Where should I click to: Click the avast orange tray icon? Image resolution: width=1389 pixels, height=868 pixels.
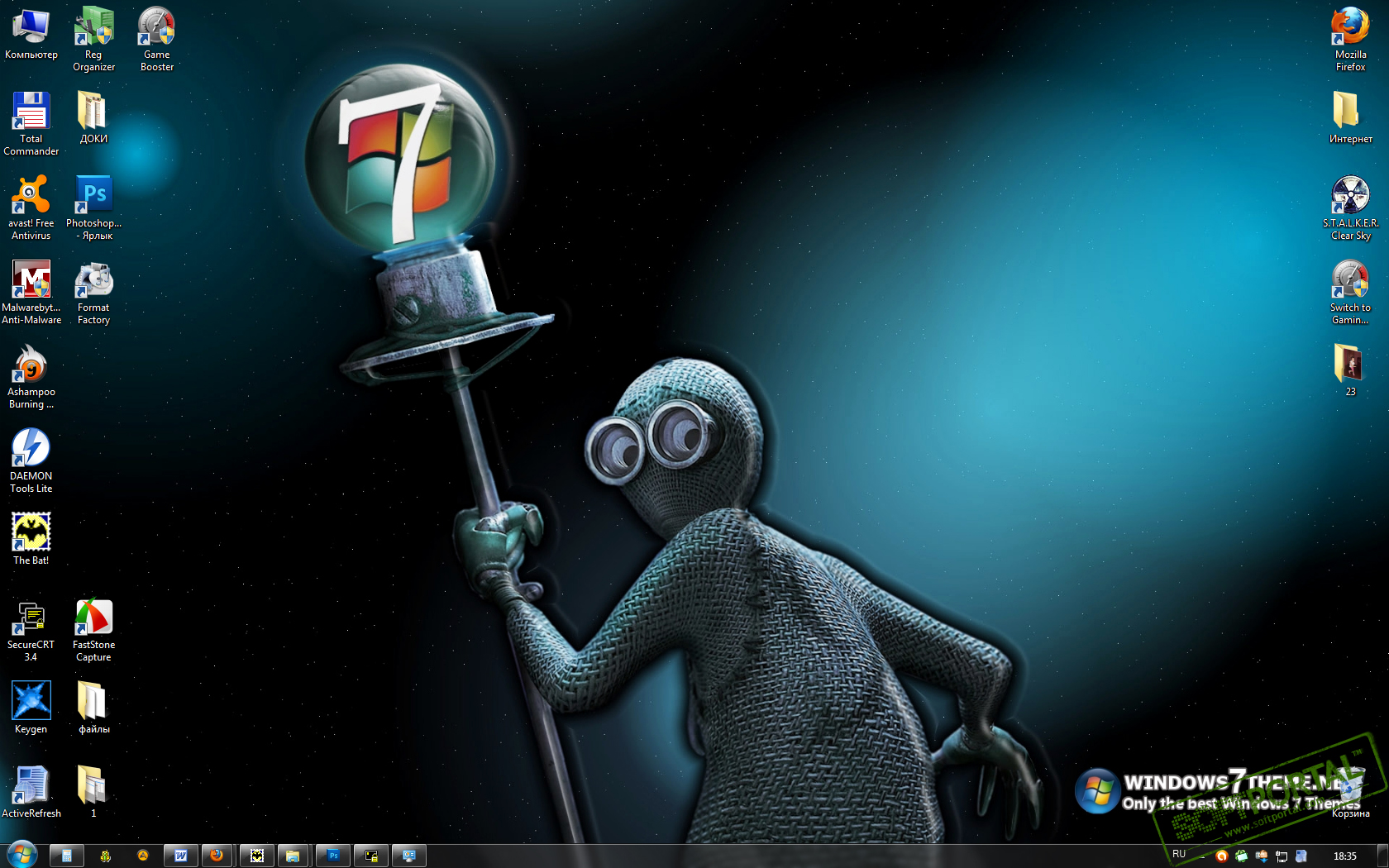coord(1221,856)
